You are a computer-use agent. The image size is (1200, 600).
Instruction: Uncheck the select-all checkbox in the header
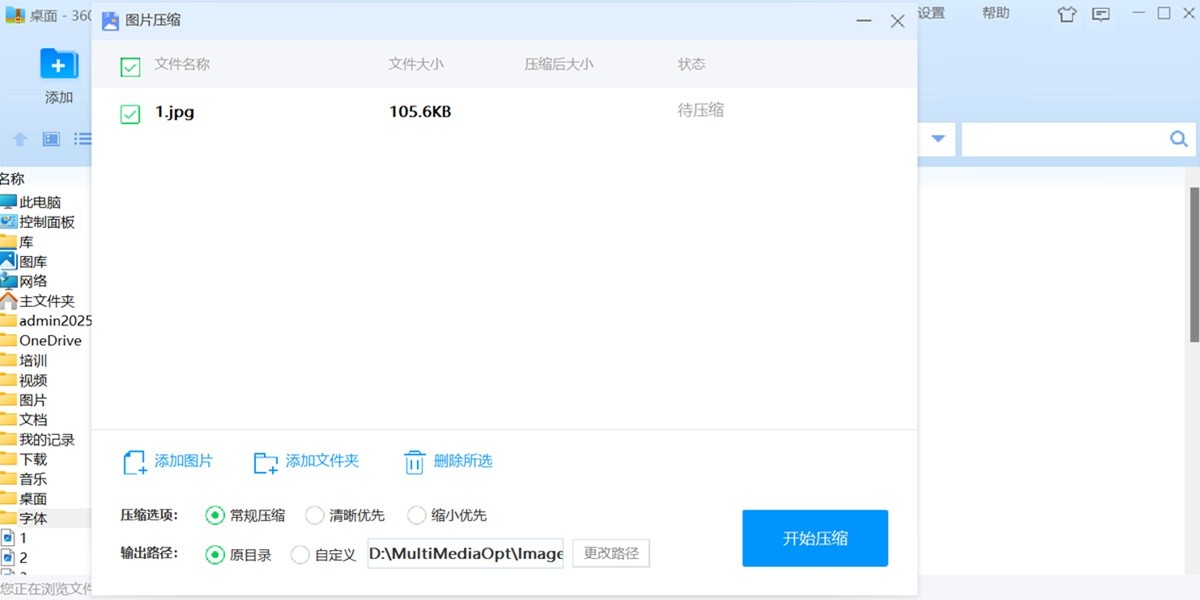(129, 65)
